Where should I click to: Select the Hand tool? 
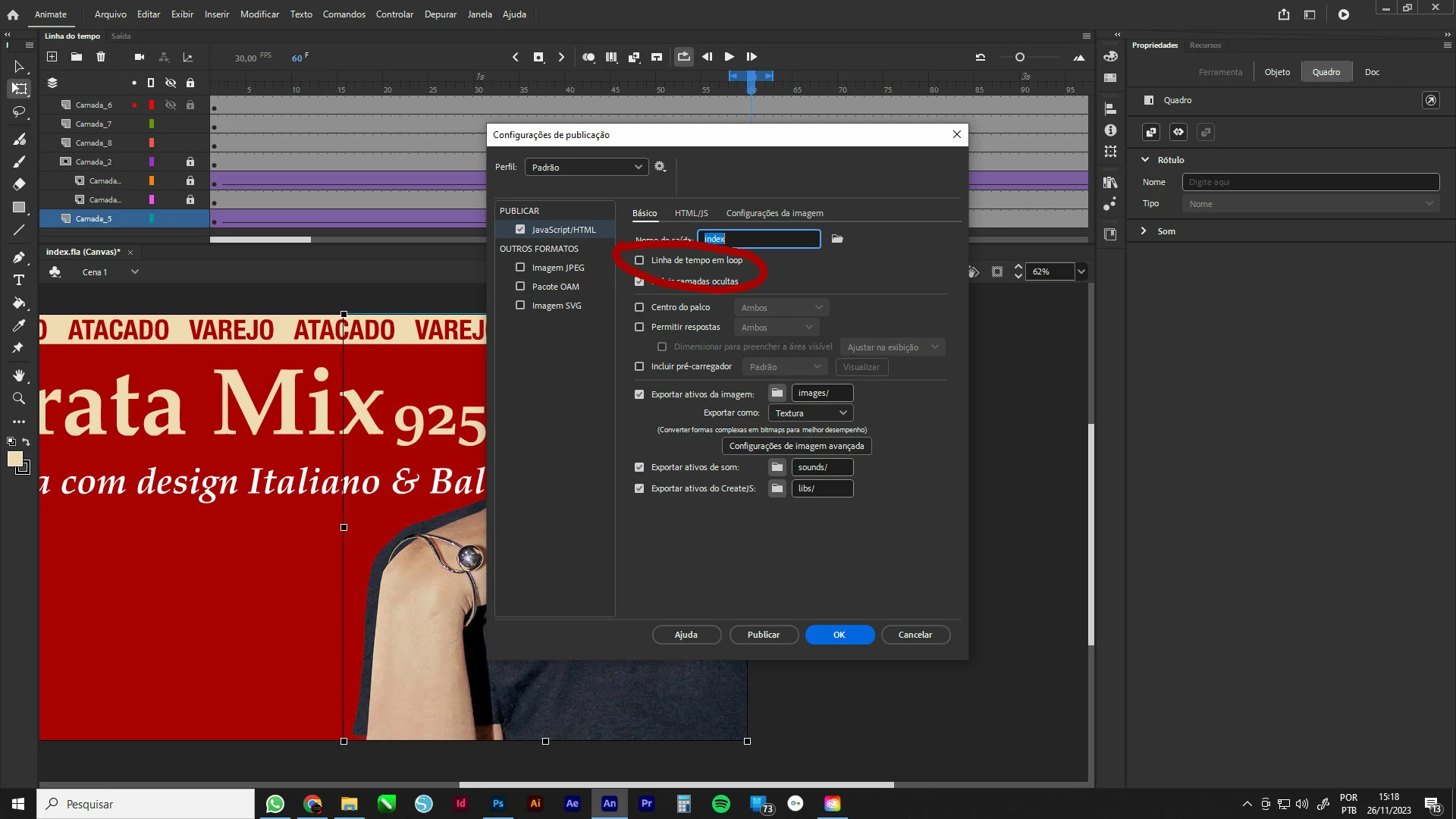[19, 375]
